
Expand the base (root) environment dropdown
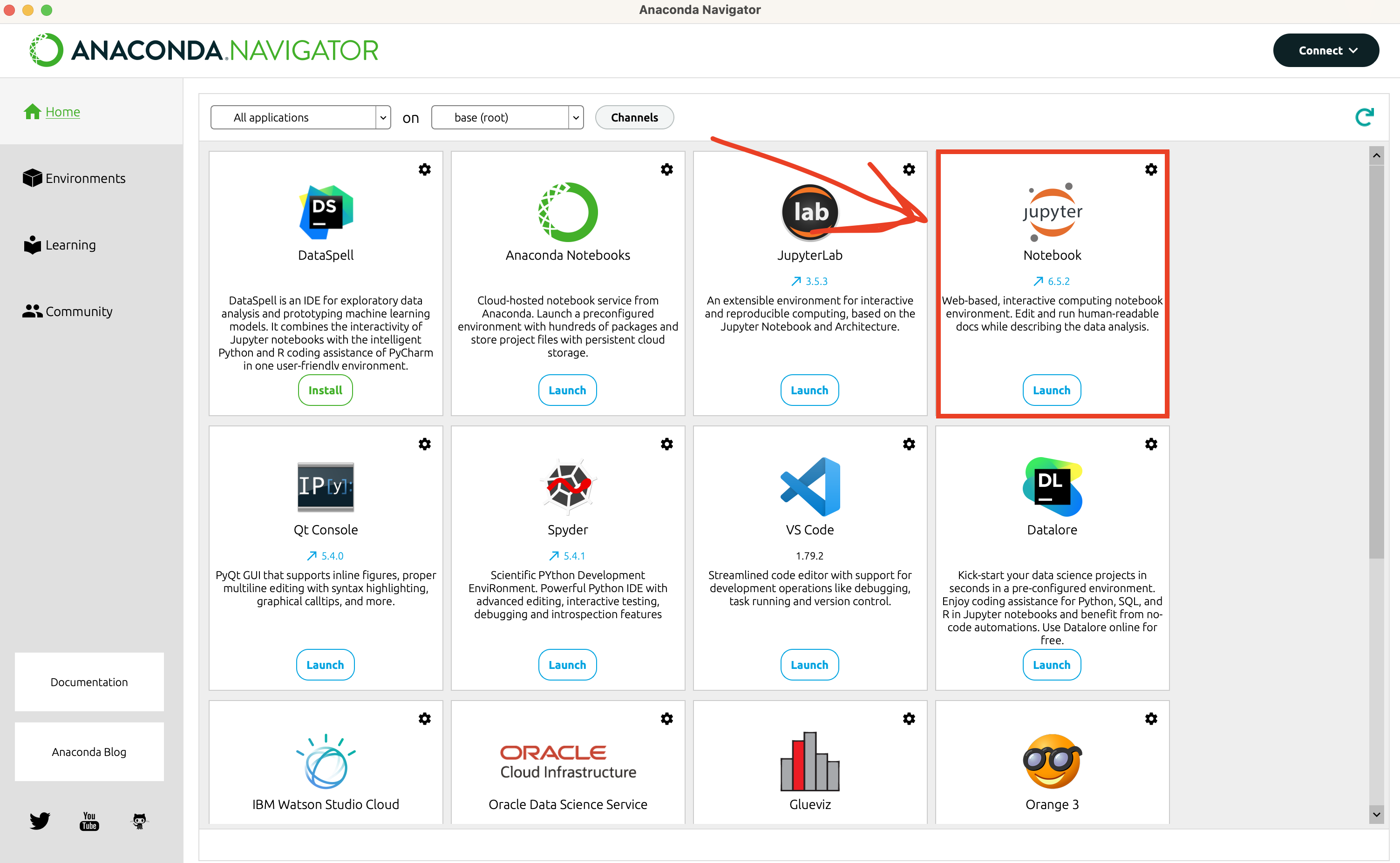click(507, 118)
